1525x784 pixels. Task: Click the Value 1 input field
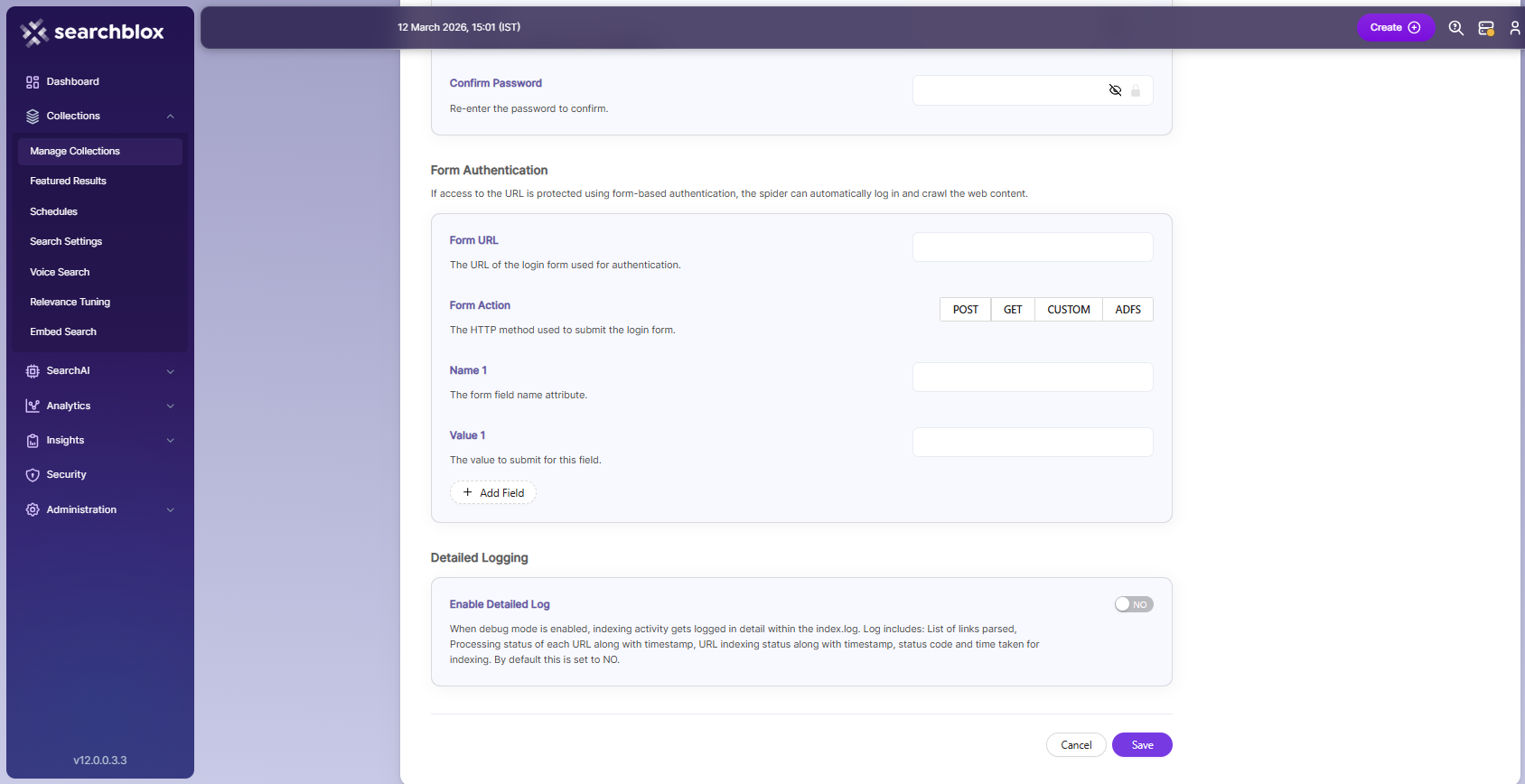click(x=1033, y=443)
